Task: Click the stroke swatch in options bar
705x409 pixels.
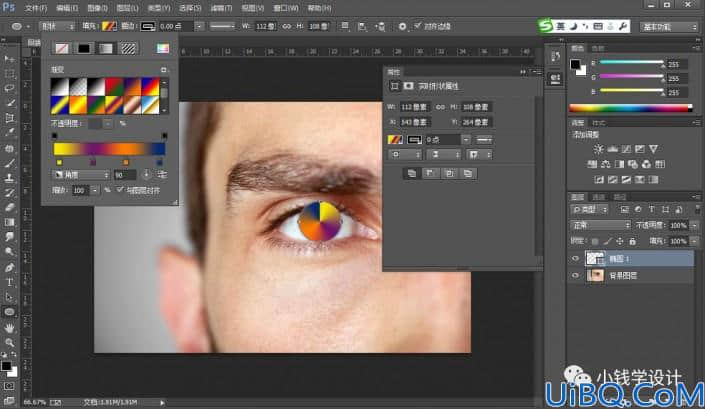Action: [147, 27]
